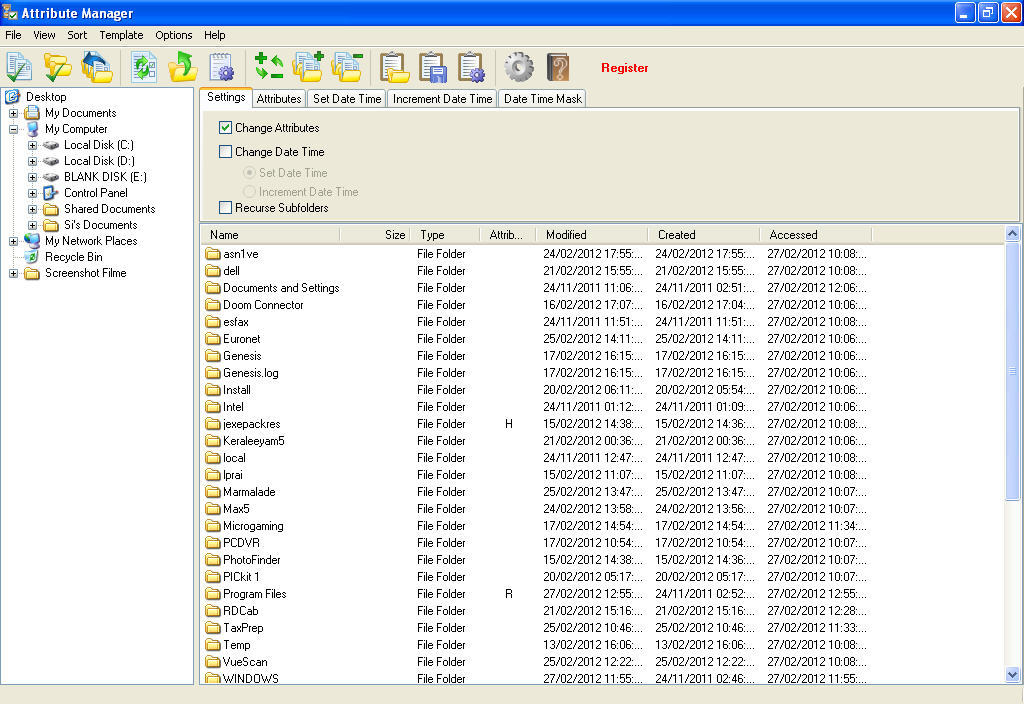Open the Help book icon
1024x704 pixels.
558,67
